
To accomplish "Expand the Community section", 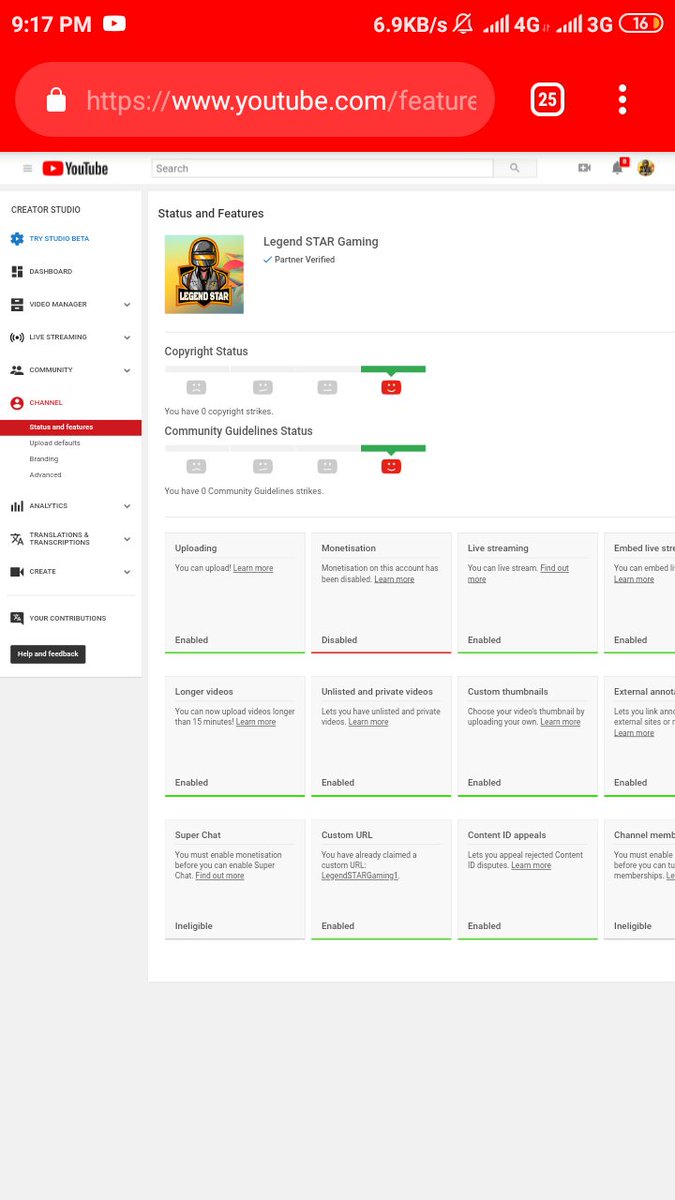I will click(127, 371).
